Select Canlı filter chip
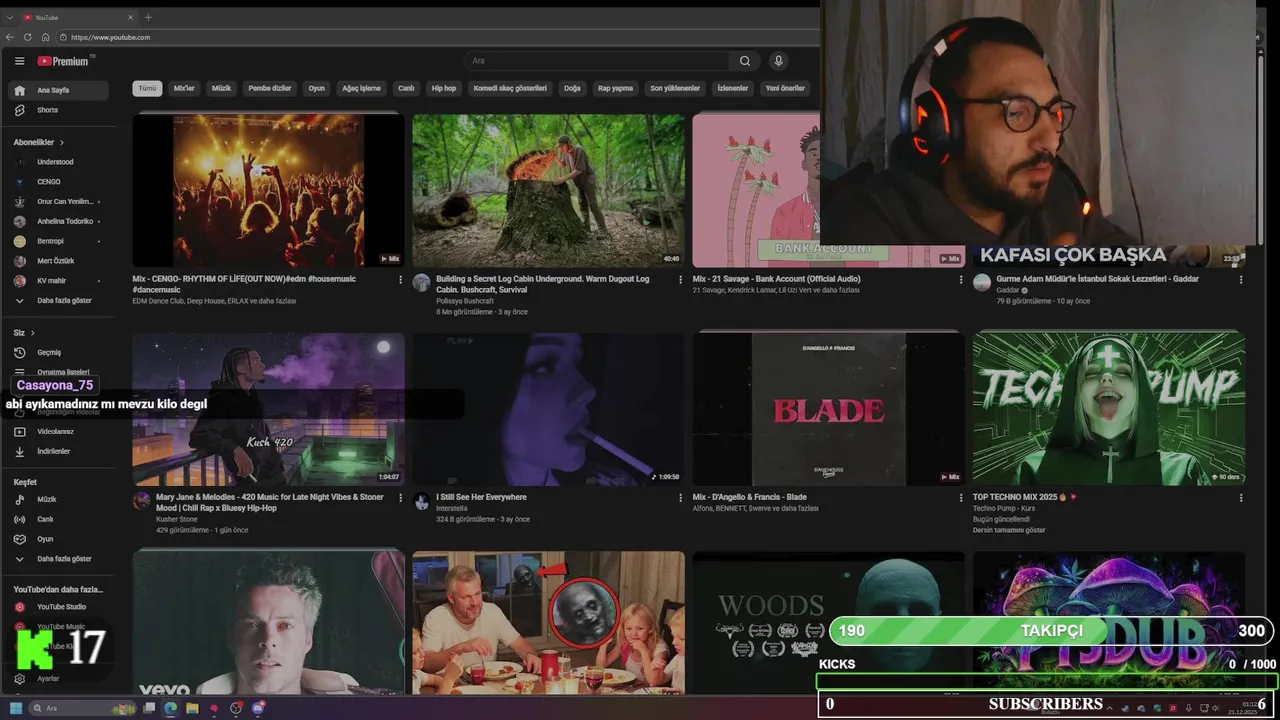1280x720 pixels. [406, 88]
